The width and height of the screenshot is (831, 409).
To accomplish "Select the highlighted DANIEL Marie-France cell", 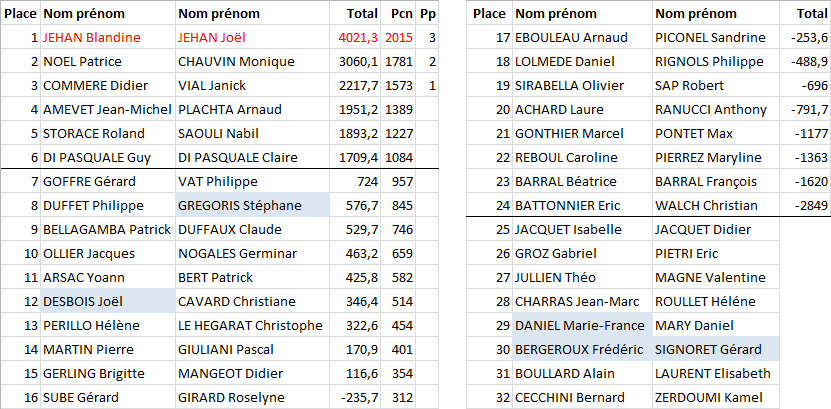I will (x=581, y=325).
